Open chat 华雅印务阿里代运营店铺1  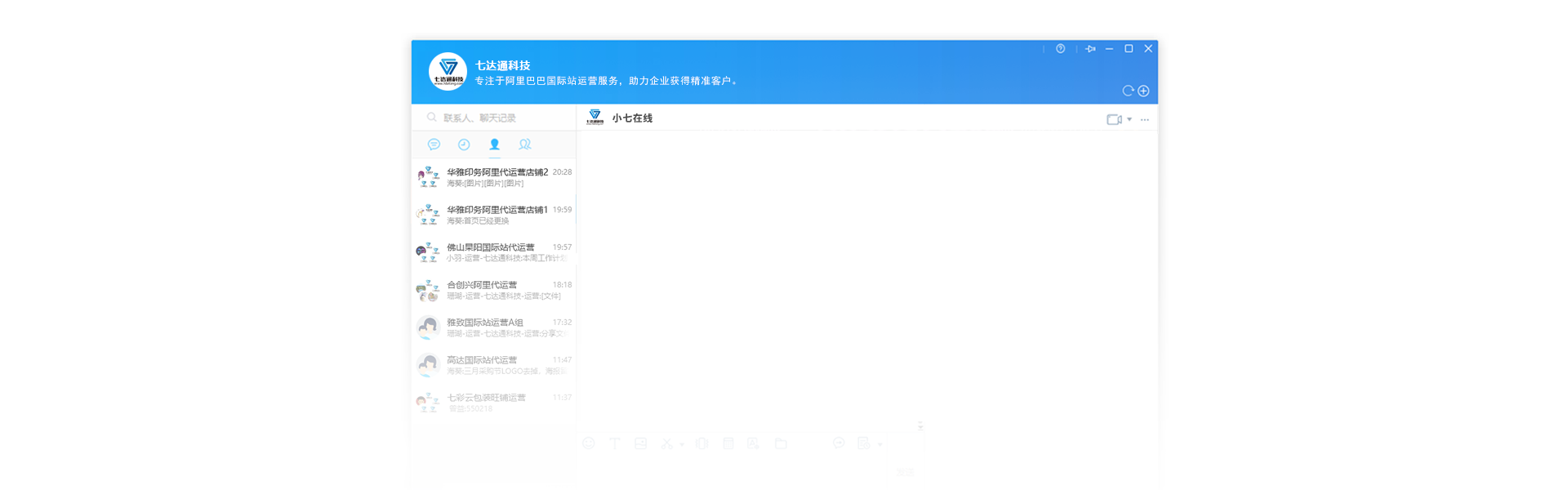coord(494,215)
